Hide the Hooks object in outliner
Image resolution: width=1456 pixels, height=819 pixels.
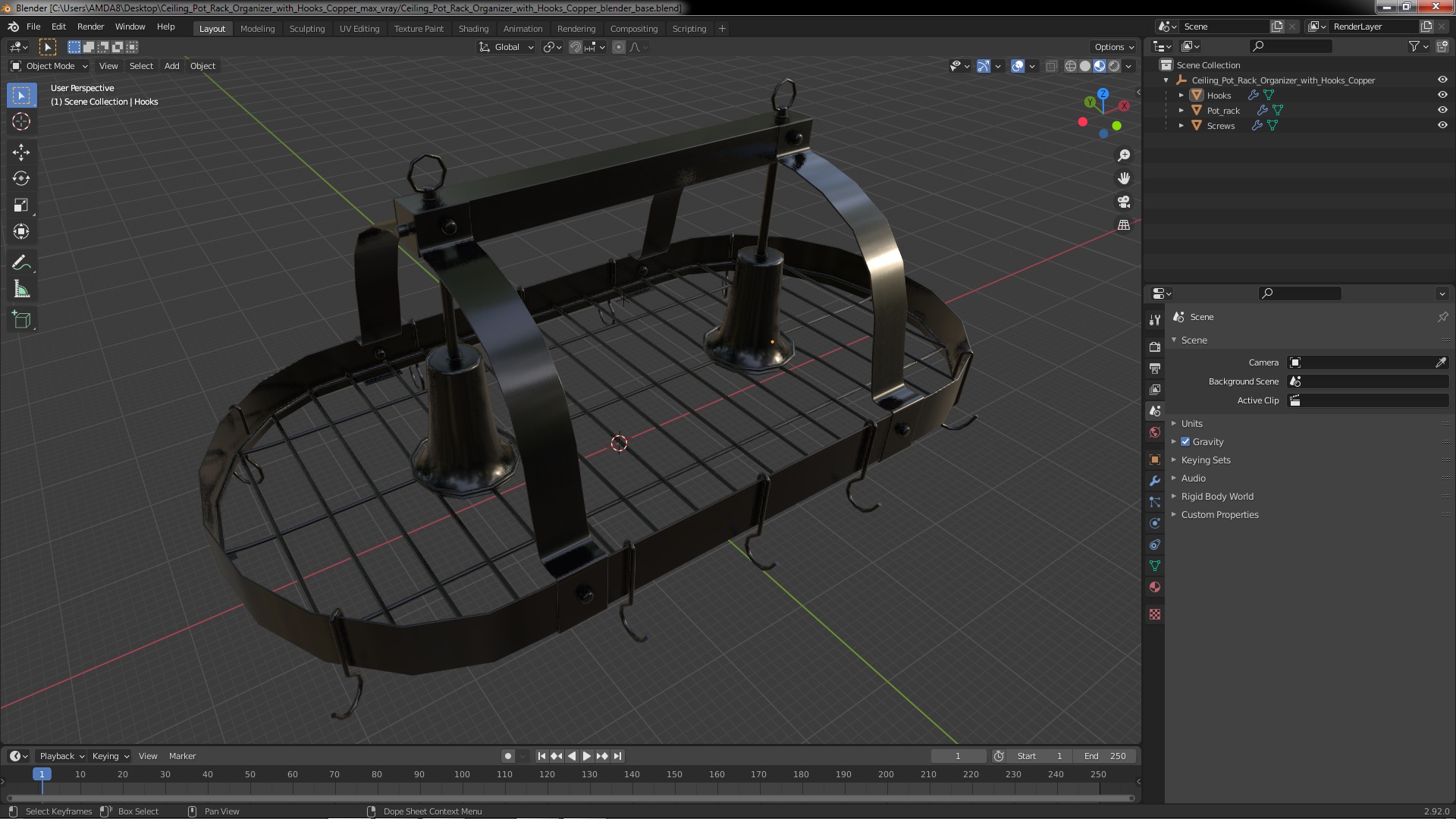click(1442, 95)
